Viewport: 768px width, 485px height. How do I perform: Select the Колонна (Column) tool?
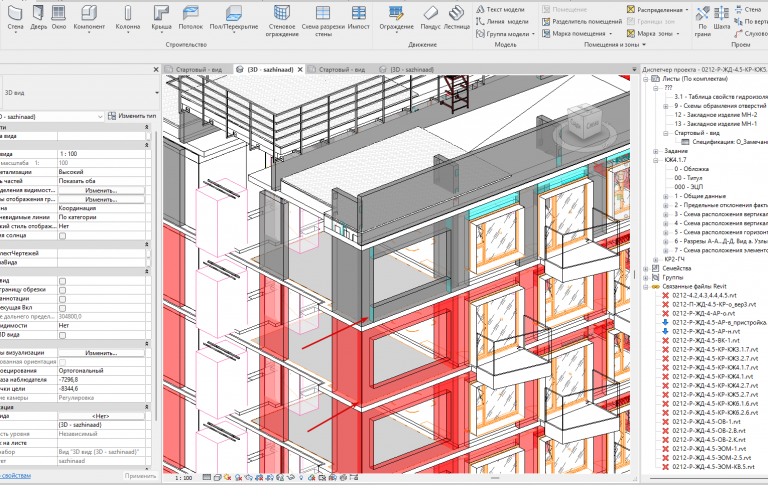coord(128,17)
